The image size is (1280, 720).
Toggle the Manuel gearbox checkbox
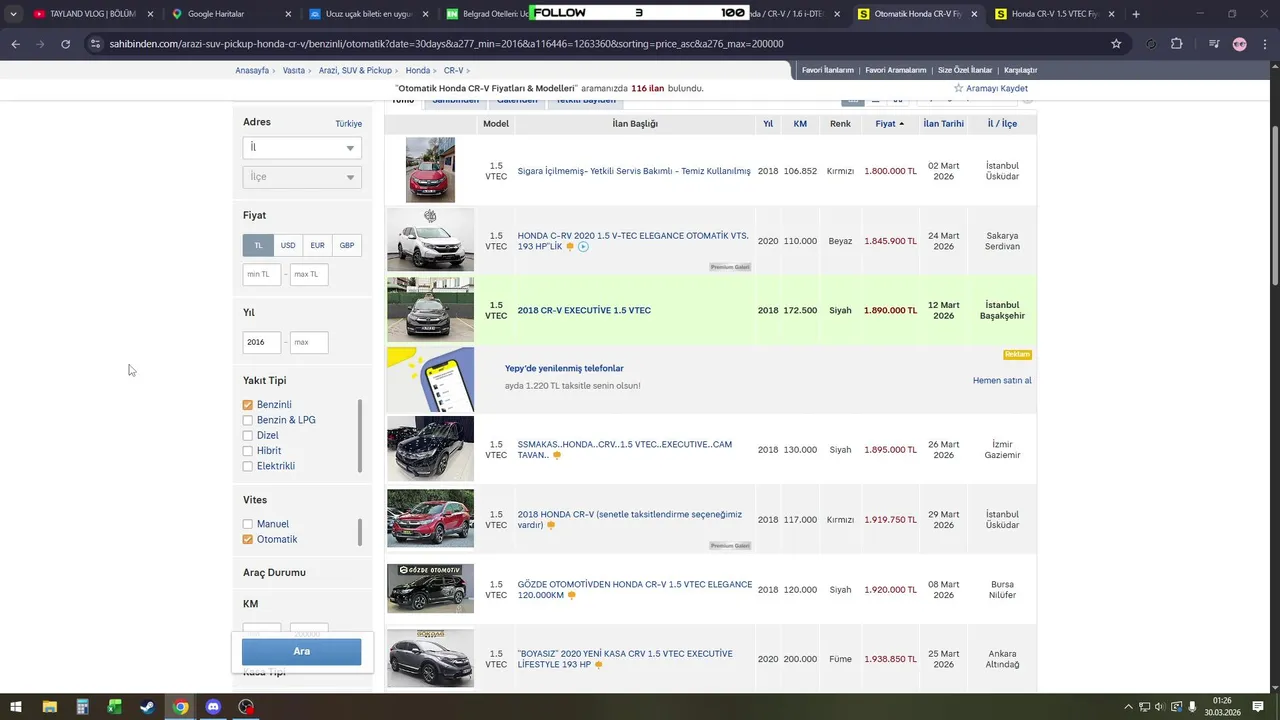tap(248, 524)
